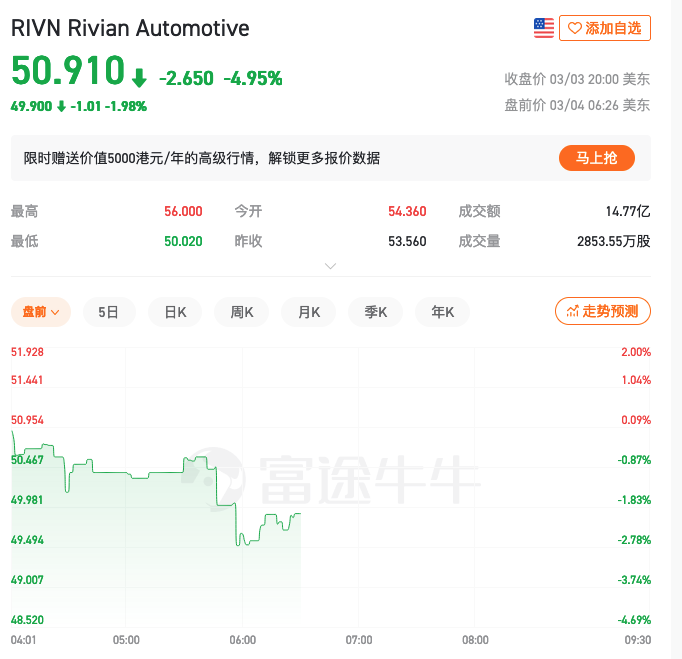This screenshot has width=682, height=659.
Task: Click the previous close 53.560
Action: 407,241
